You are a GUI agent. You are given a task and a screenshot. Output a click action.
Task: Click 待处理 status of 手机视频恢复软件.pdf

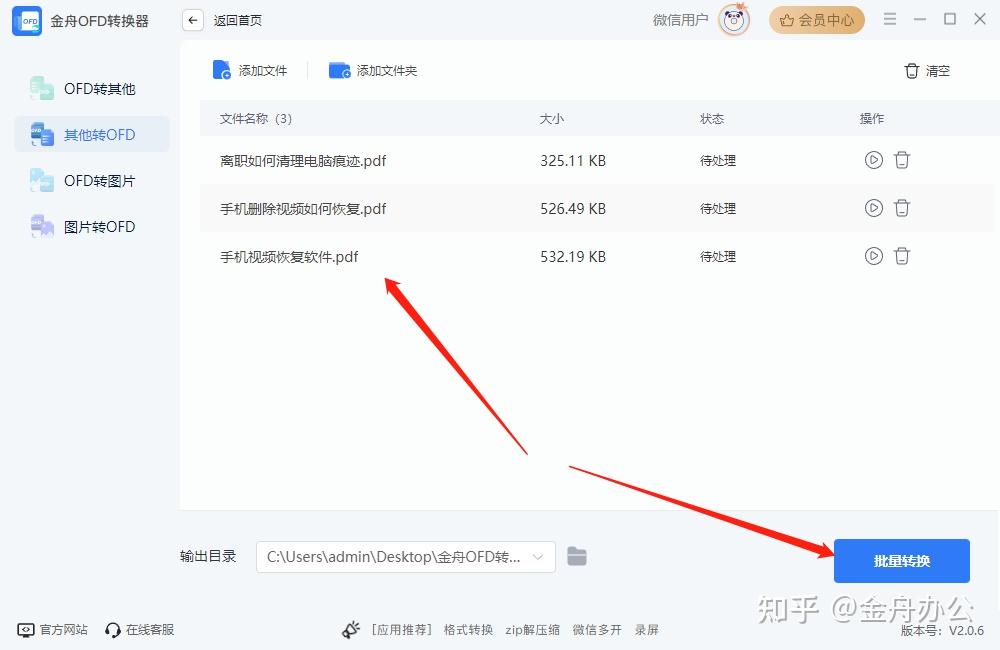(x=718, y=257)
